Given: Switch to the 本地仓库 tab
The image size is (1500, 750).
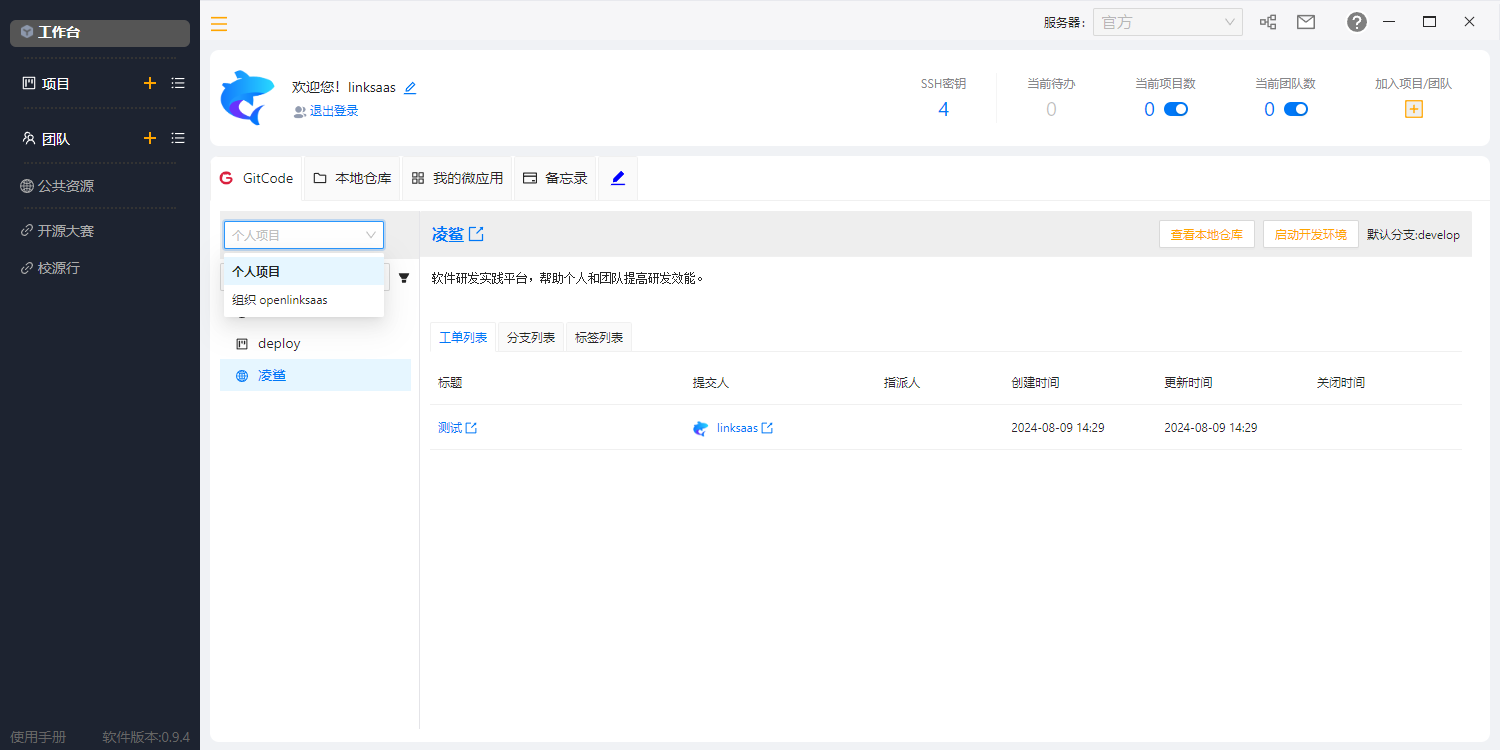Looking at the screenshot, I should (x=352, y=178).
